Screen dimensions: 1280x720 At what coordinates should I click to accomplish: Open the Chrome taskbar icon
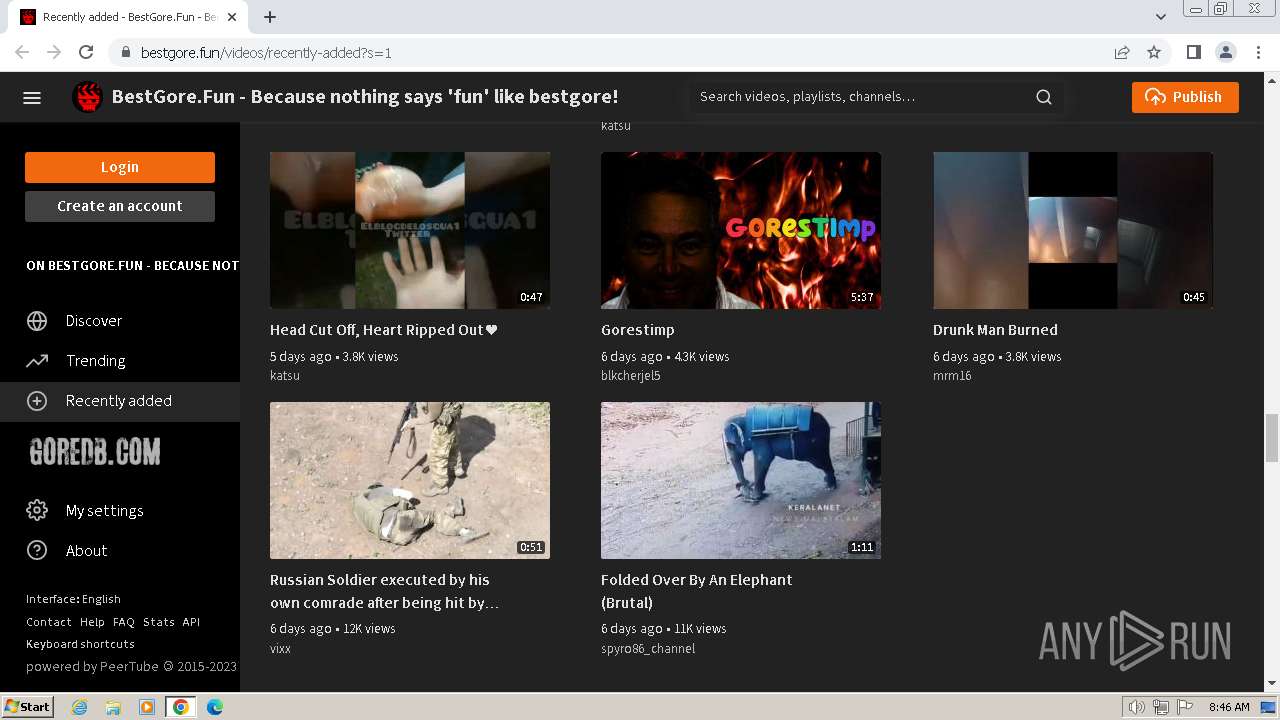click(x=180, y=707)
